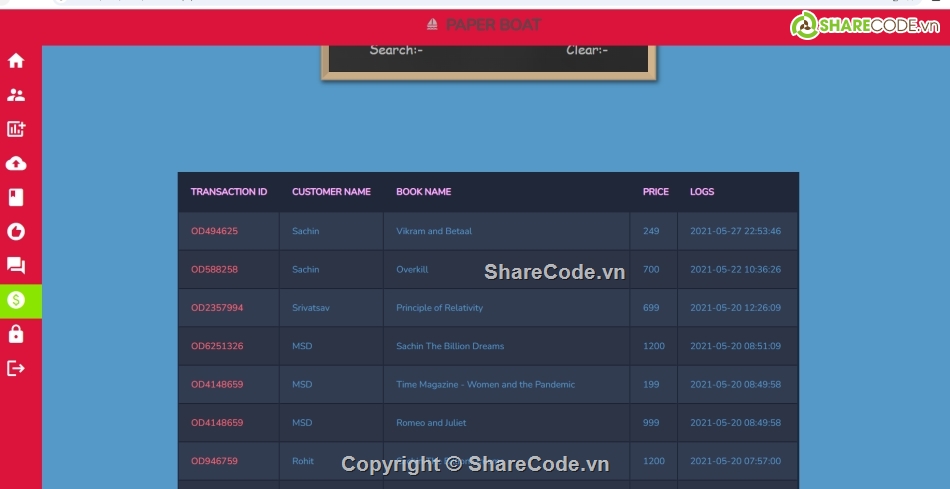Click price 199

click(651, 384)
